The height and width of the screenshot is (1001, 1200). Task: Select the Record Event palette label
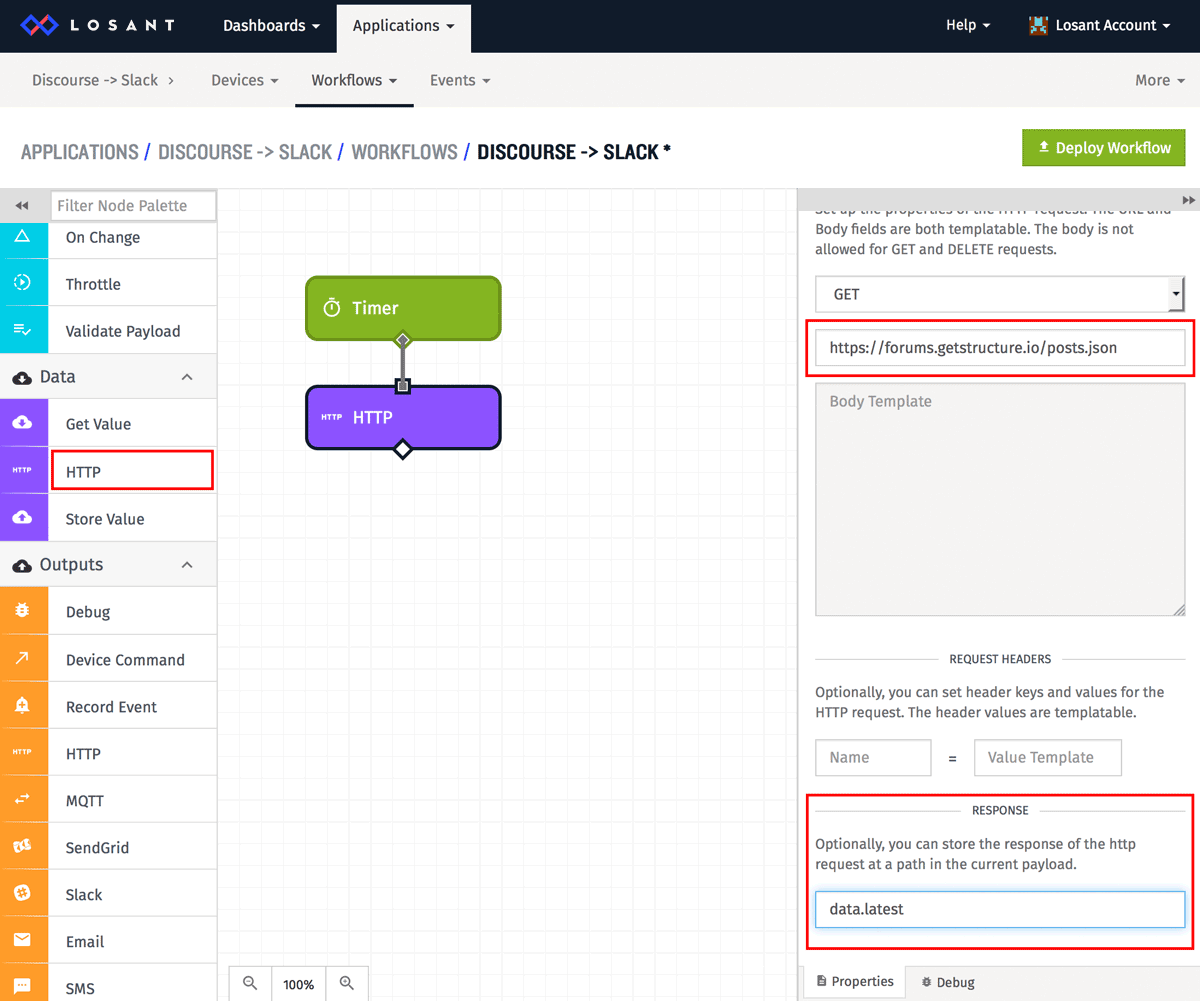coord(111,707)
